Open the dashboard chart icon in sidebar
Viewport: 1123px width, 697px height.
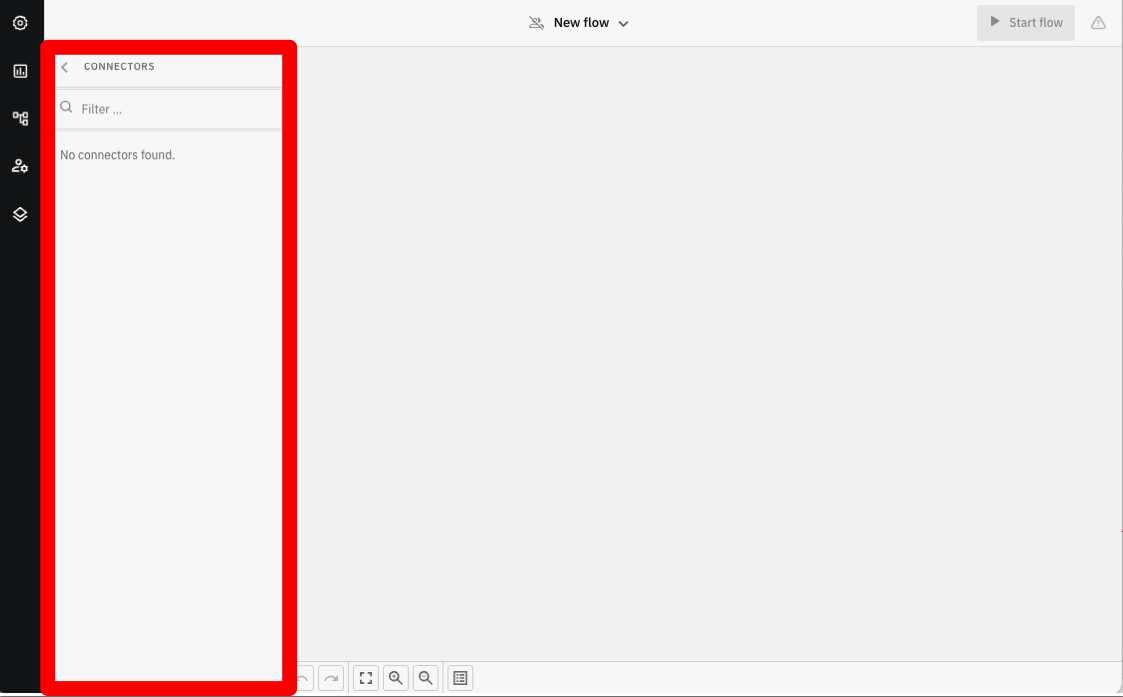coord(20,71)
